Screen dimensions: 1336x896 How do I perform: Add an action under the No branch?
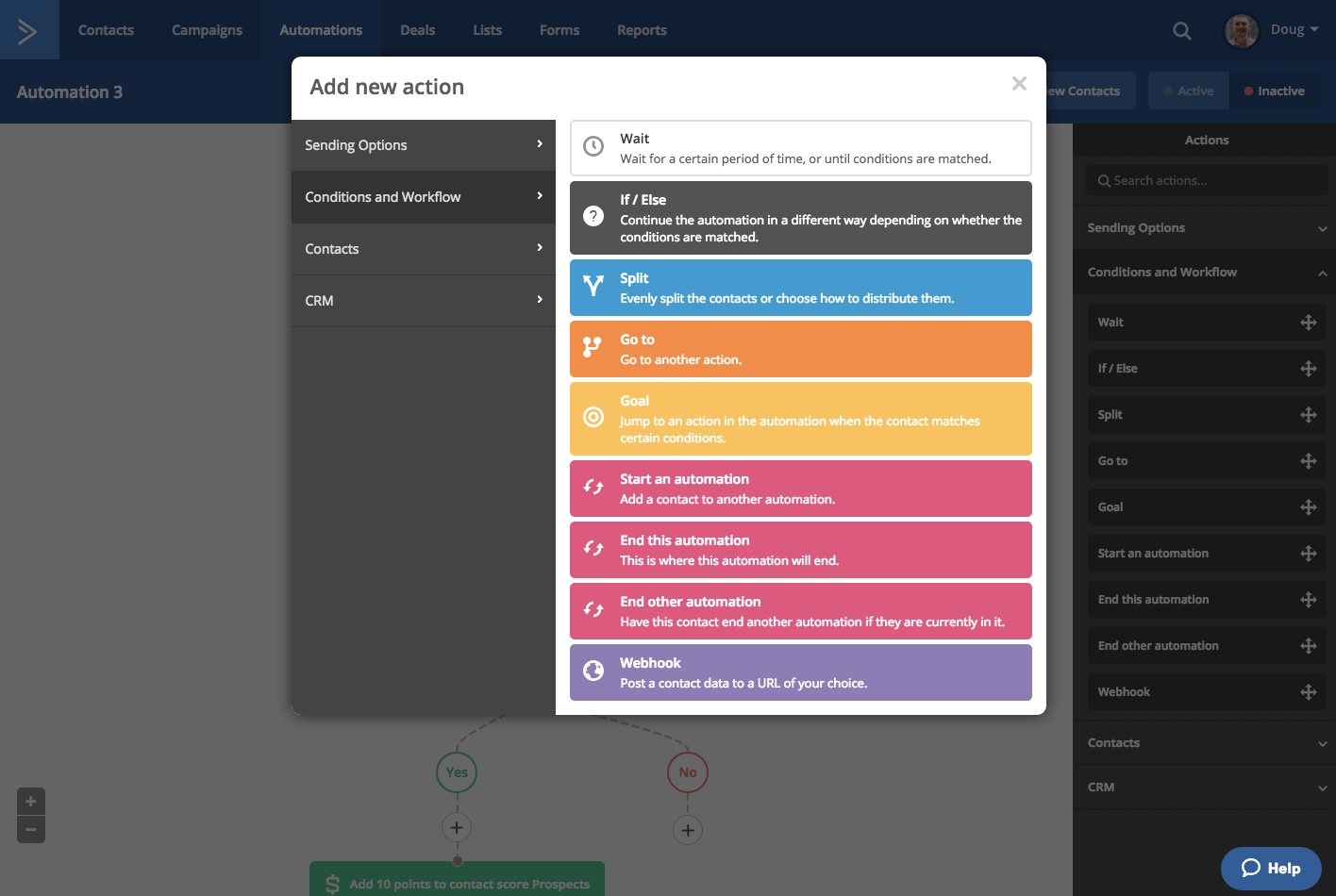click(688, 831)
